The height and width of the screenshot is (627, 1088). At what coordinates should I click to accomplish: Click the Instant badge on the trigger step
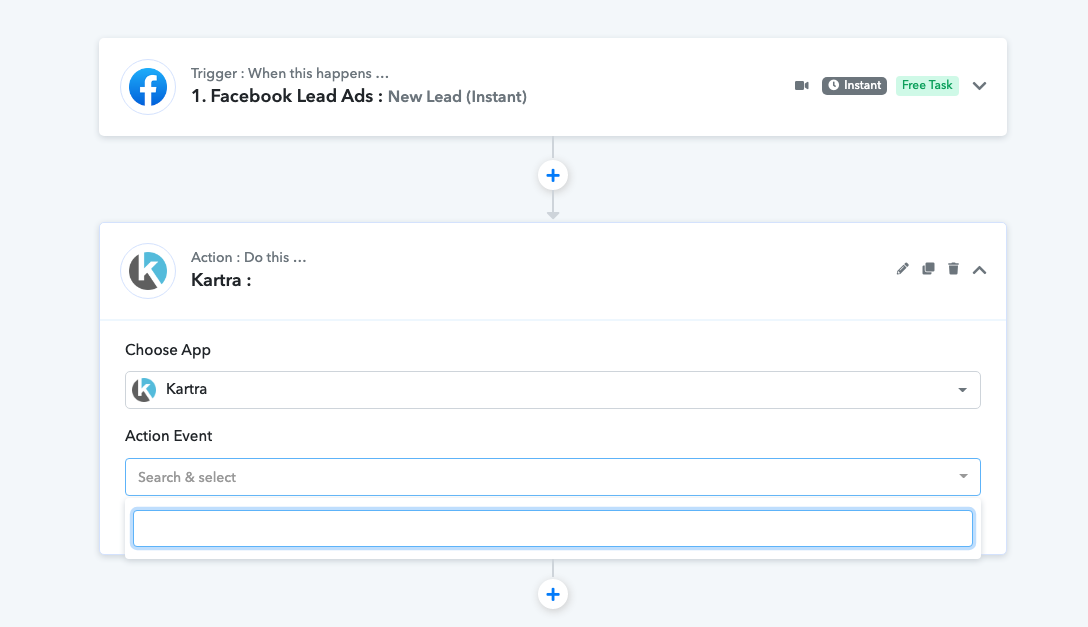click(854, 85)
